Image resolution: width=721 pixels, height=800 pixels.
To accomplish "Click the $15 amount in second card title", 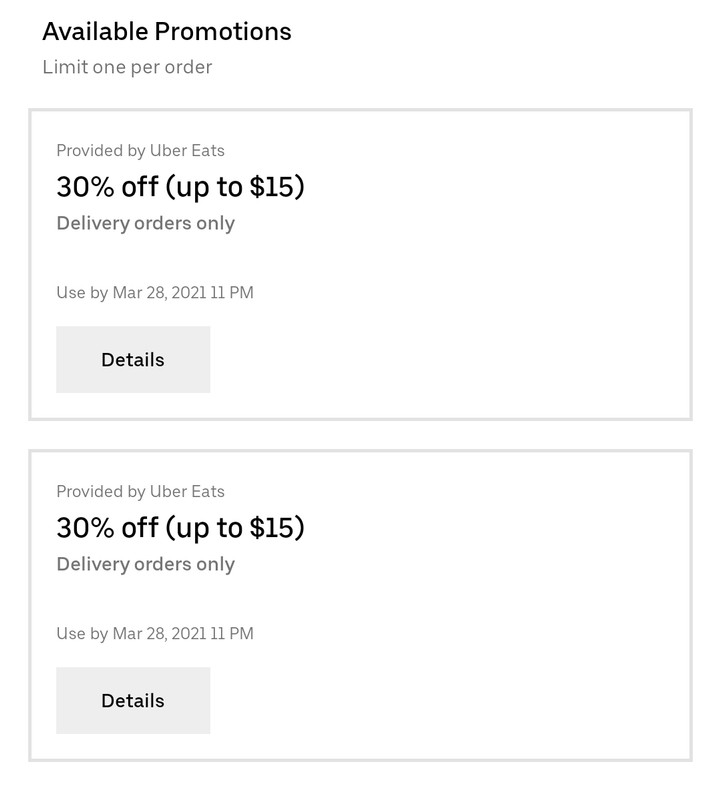I will coord(272,528).
